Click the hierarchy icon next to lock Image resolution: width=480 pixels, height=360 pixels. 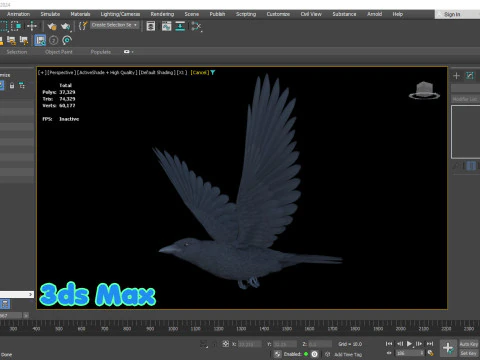(x=22, y=86)
